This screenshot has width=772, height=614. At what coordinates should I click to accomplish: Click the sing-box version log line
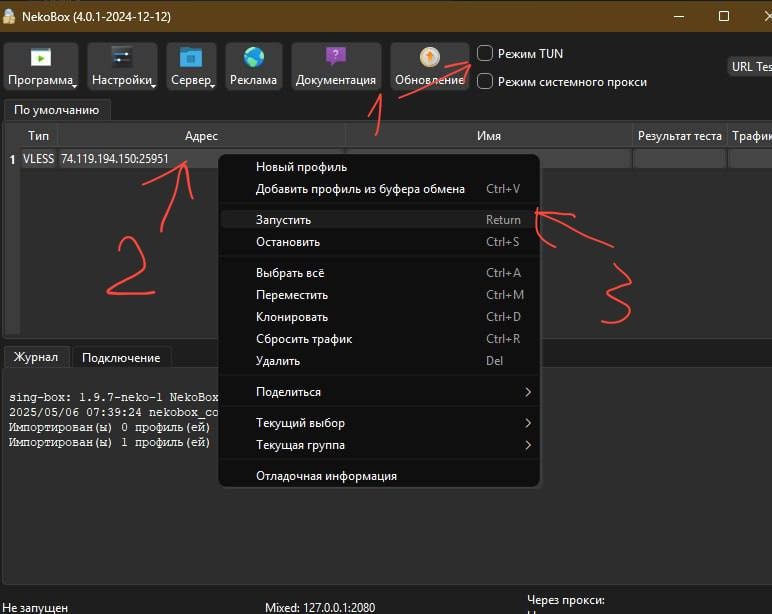pos(114,397)
